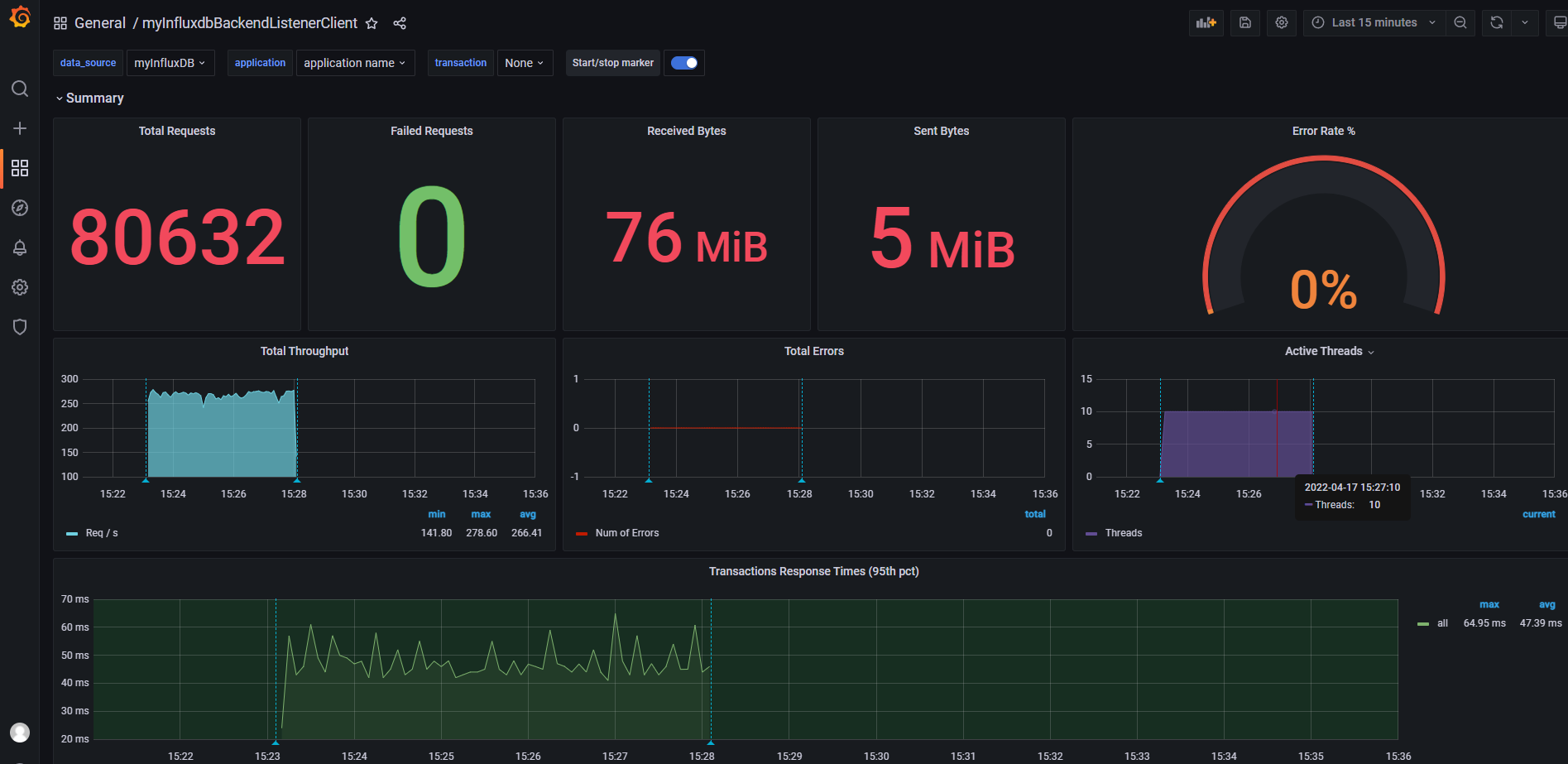Open the search dashboards icon in sidebar

coord(20,89)
